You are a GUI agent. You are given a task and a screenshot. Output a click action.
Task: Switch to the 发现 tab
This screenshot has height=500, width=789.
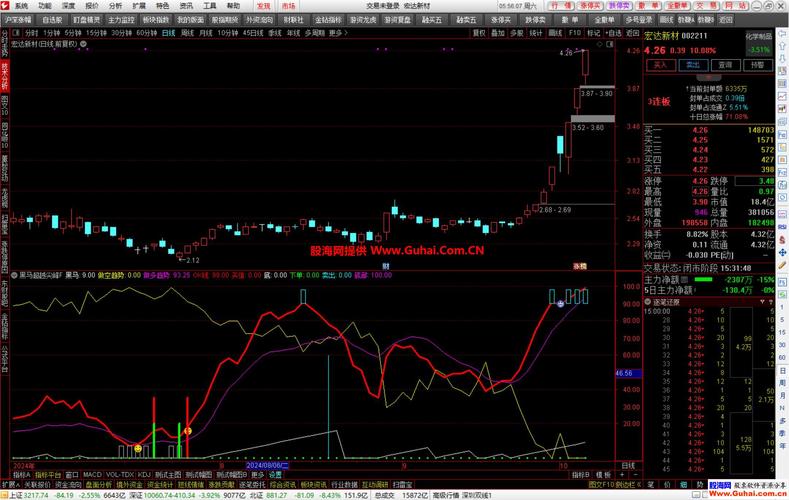[264, 6]
